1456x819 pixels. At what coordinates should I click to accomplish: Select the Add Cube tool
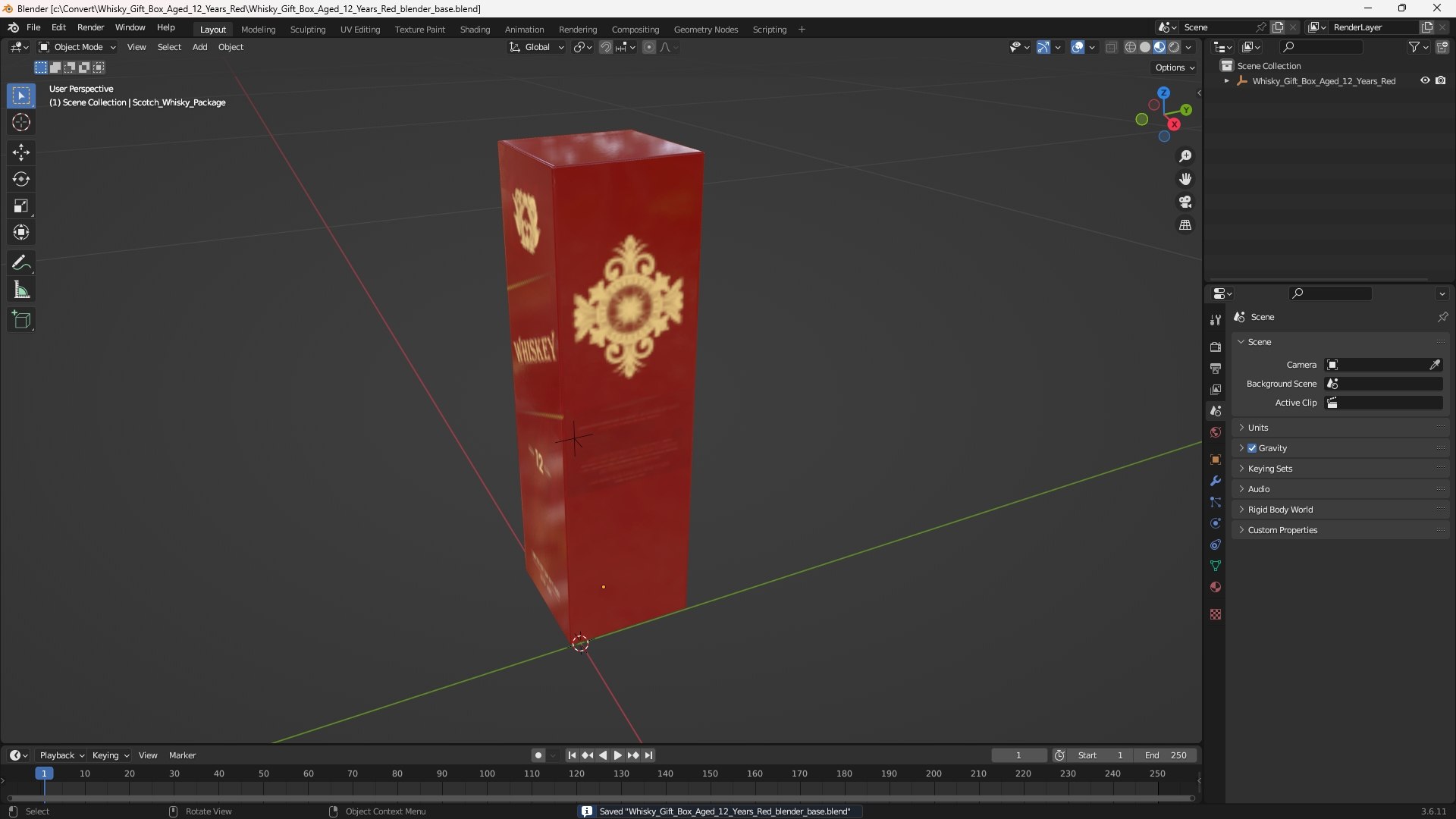coord(21,320)
